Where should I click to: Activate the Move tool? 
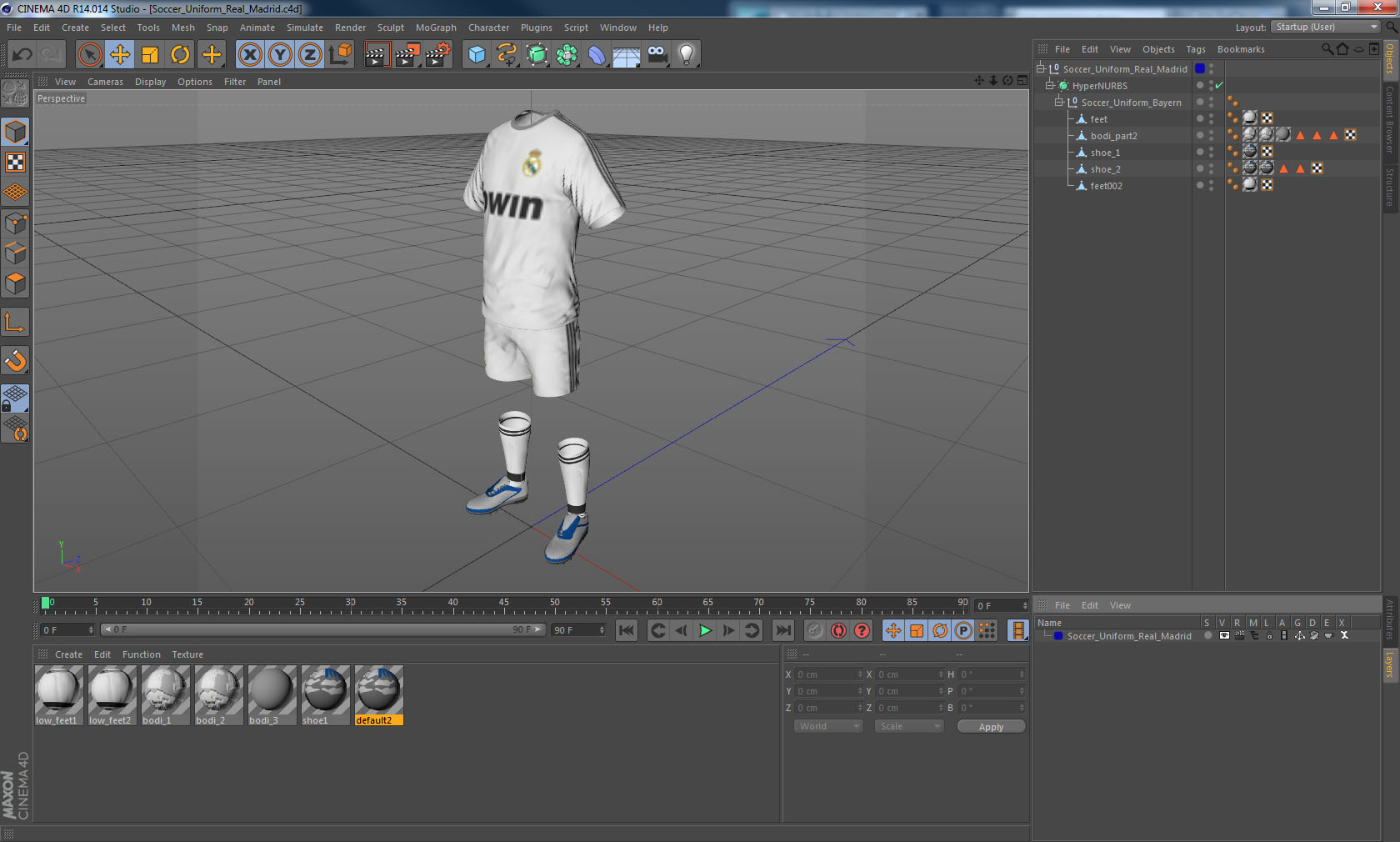[x=120, y=55]
